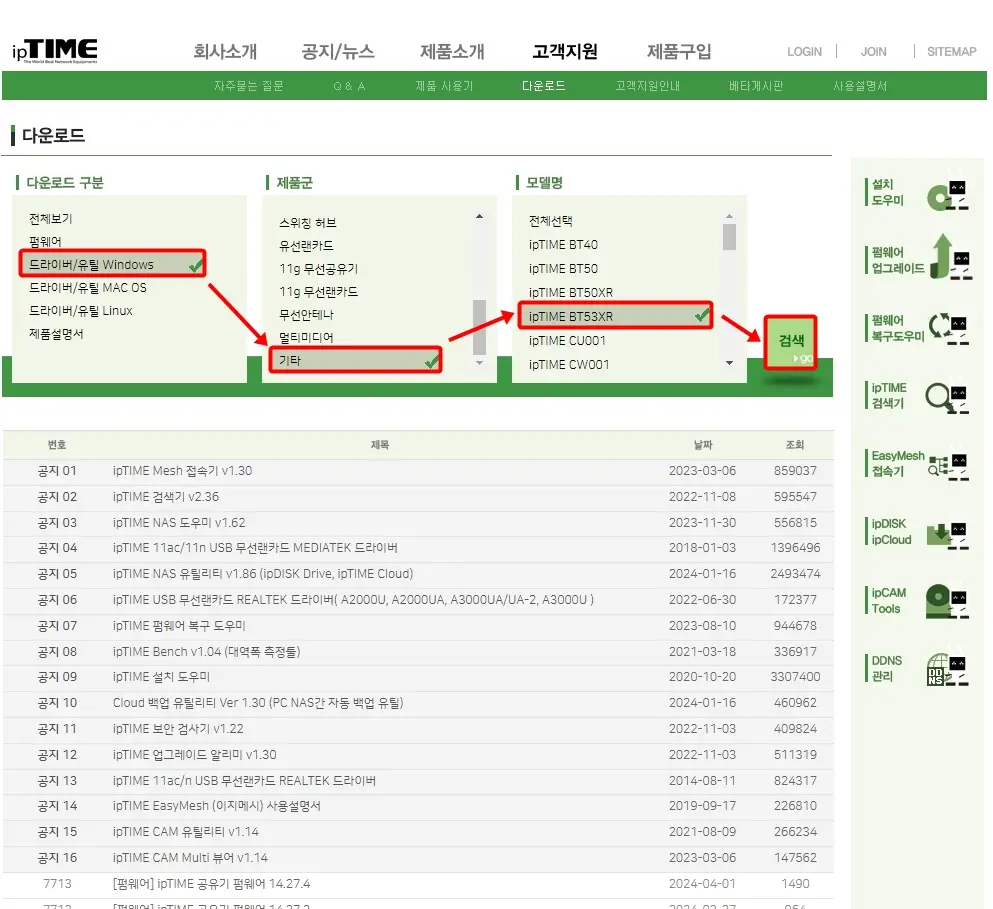Open ipTIME CAM Multi 뷰어 v1.14 post
993x909 pixels.
[190, 858]
